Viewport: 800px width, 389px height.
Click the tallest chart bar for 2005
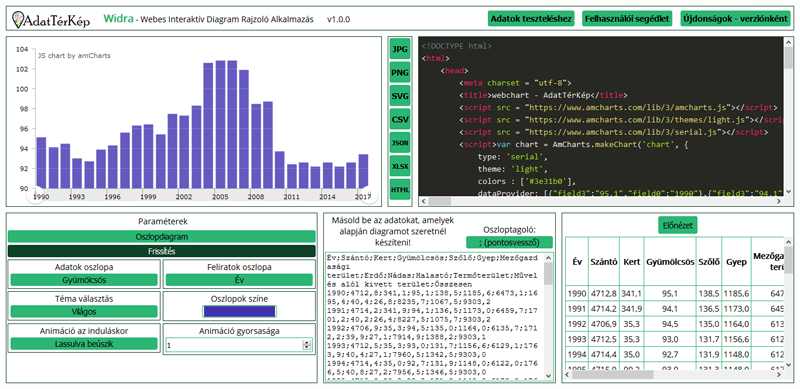(220, 124)
